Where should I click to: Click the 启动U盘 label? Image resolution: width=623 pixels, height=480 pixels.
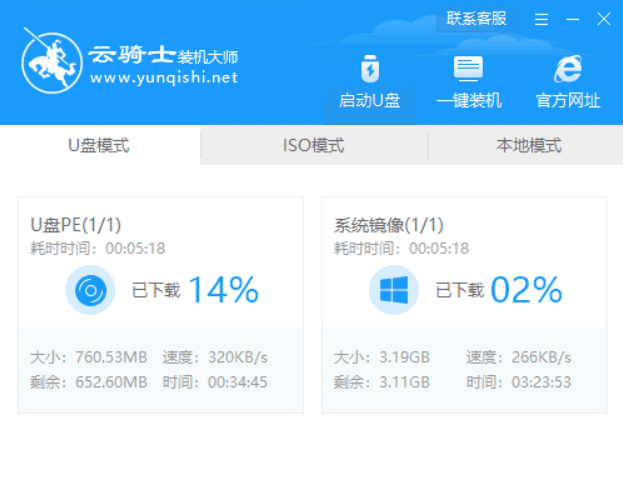point(370,100)
